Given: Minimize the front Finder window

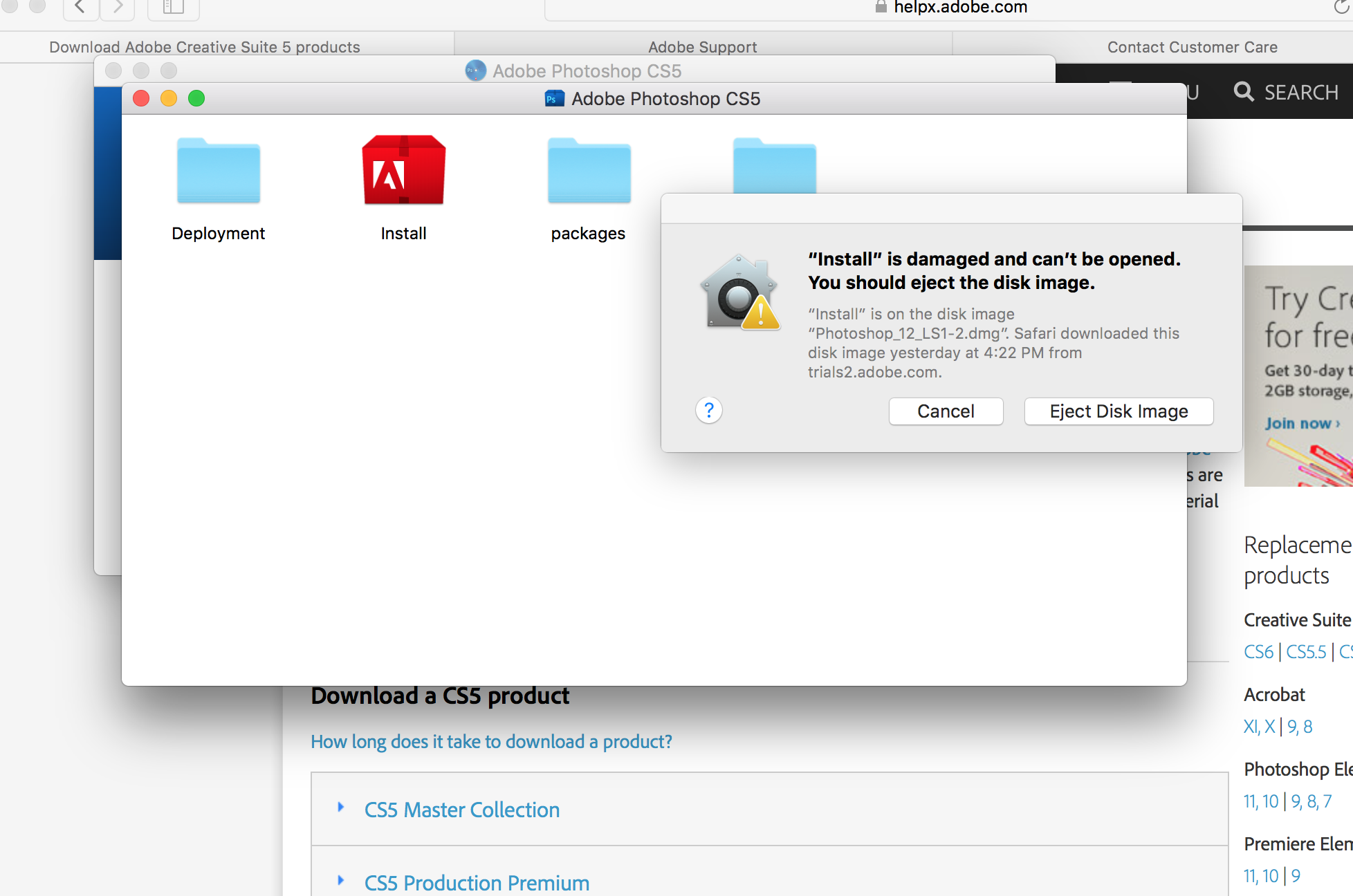Looking at the screenshot, I should (x=169, y=98).
